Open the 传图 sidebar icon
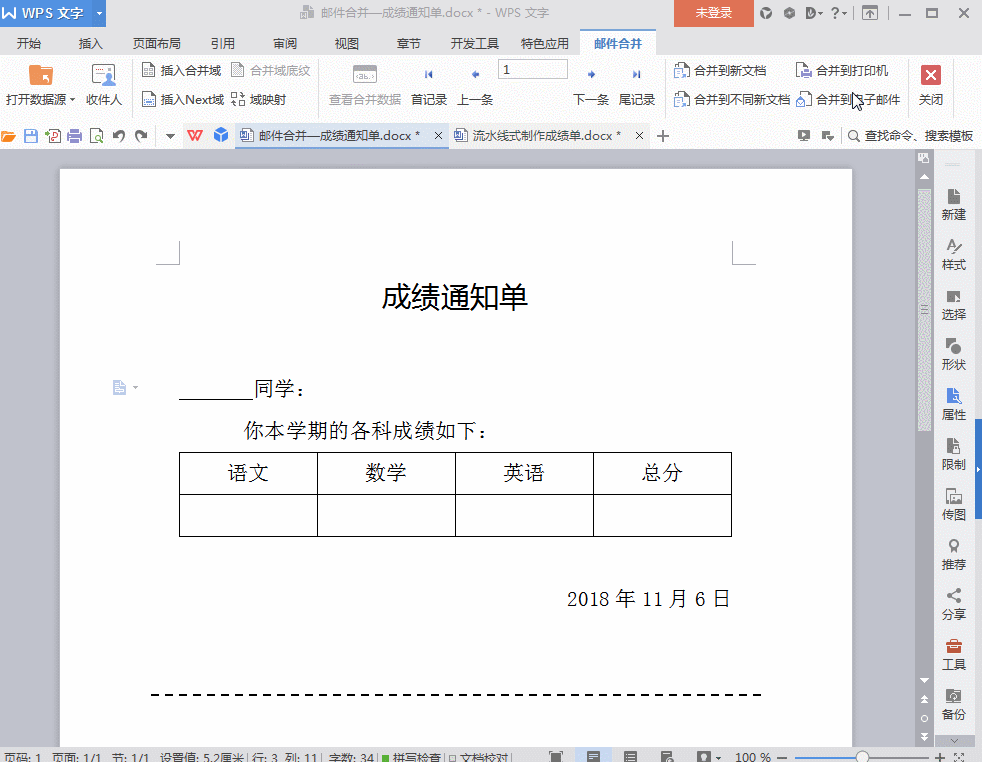Viewport: 982px width, 762px height. point(954,505)
